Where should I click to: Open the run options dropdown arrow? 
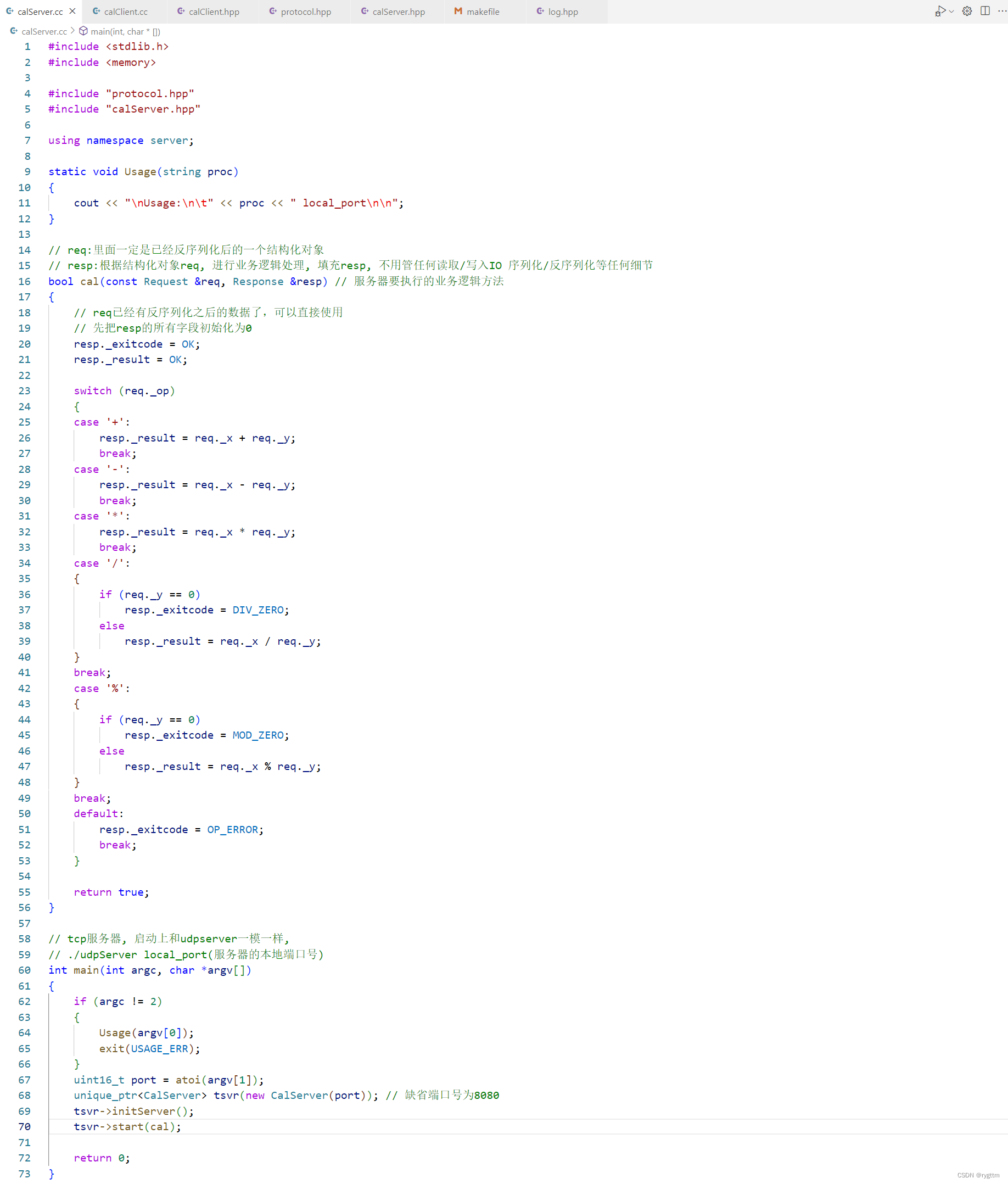(951, 12)
